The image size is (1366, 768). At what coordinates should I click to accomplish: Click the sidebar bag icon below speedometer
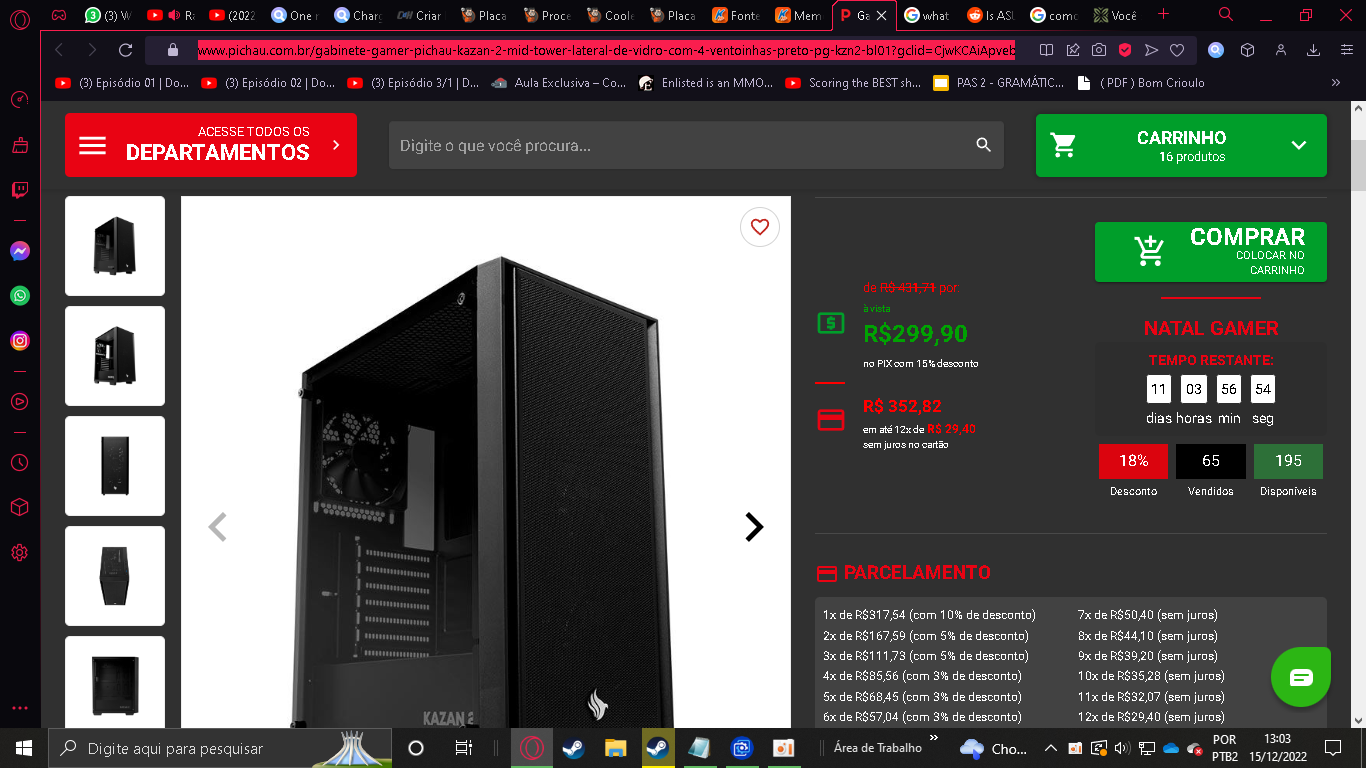20,146
